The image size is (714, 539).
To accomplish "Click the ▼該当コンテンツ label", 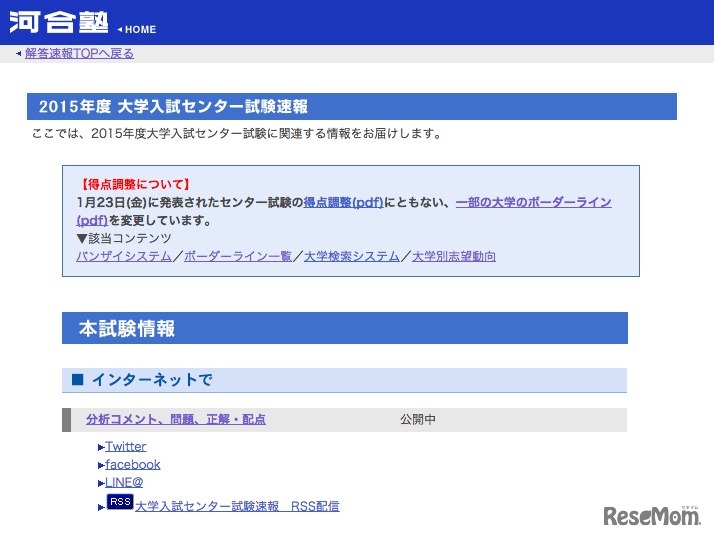I will 124,238.
